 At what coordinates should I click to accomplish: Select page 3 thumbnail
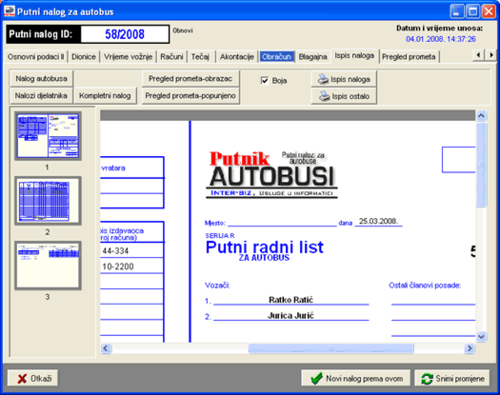48,266
